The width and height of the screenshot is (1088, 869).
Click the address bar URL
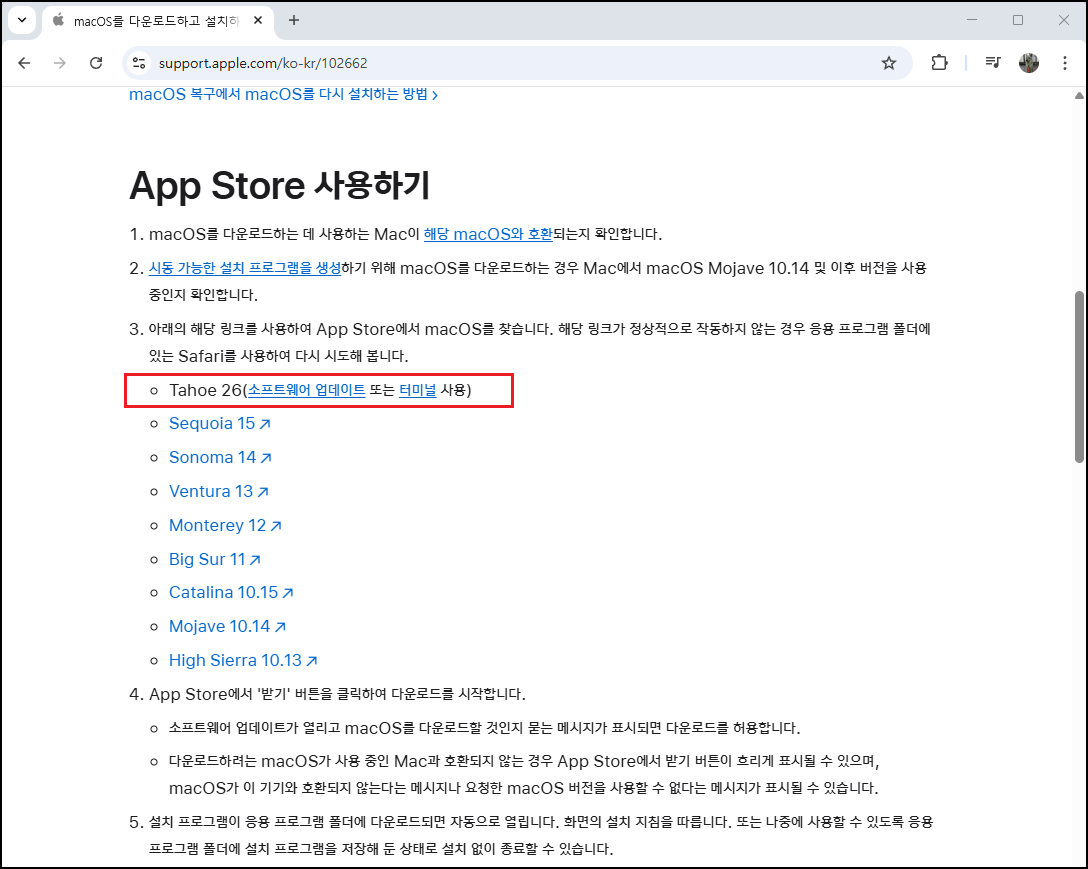(x=263, y=63)
